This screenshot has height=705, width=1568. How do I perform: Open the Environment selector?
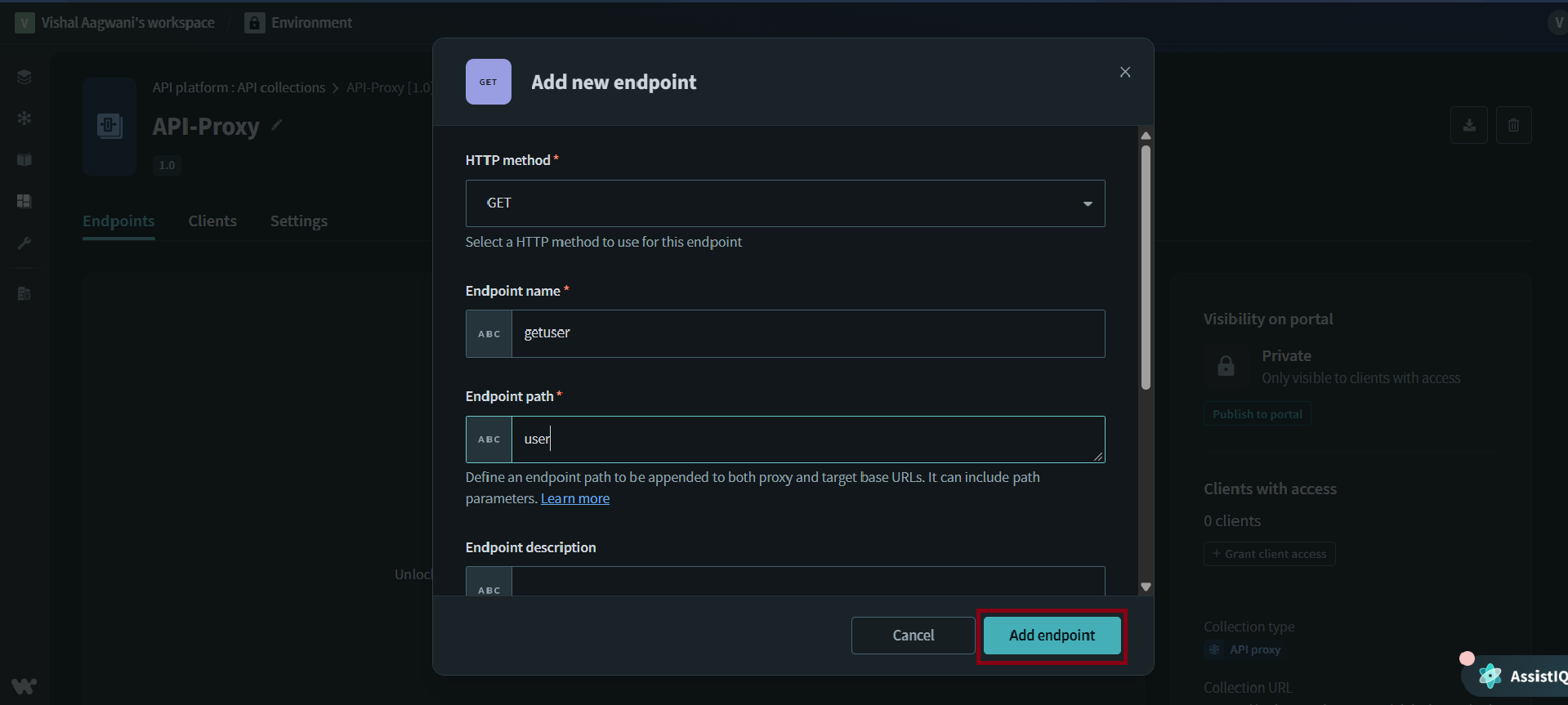click(x=299, y=23)
